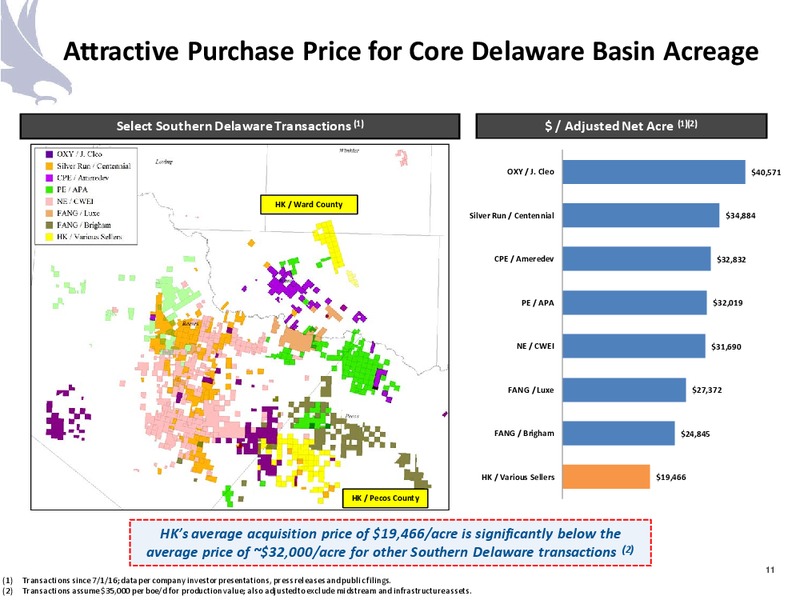Click the $32,019 value label
Image resolution: width=800 pixels, height=600 pixels.
point(728,303)
